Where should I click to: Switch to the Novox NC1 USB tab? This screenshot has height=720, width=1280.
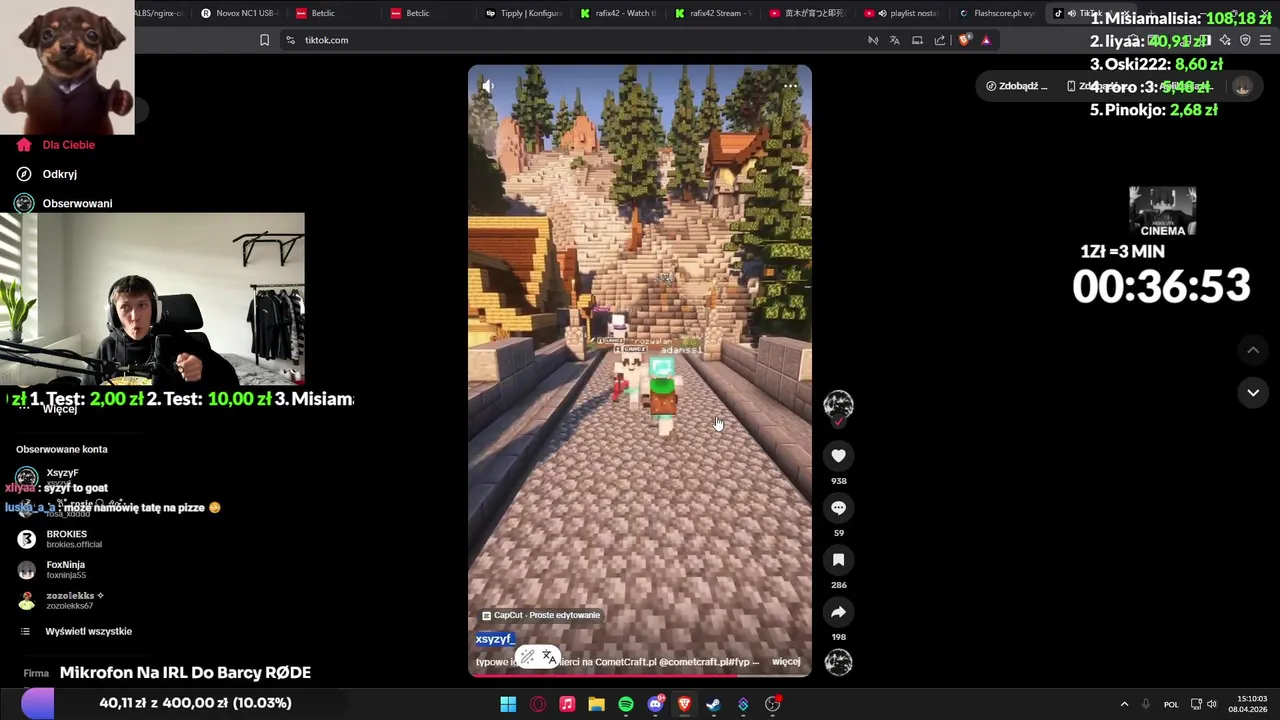[x=237, y=13]
